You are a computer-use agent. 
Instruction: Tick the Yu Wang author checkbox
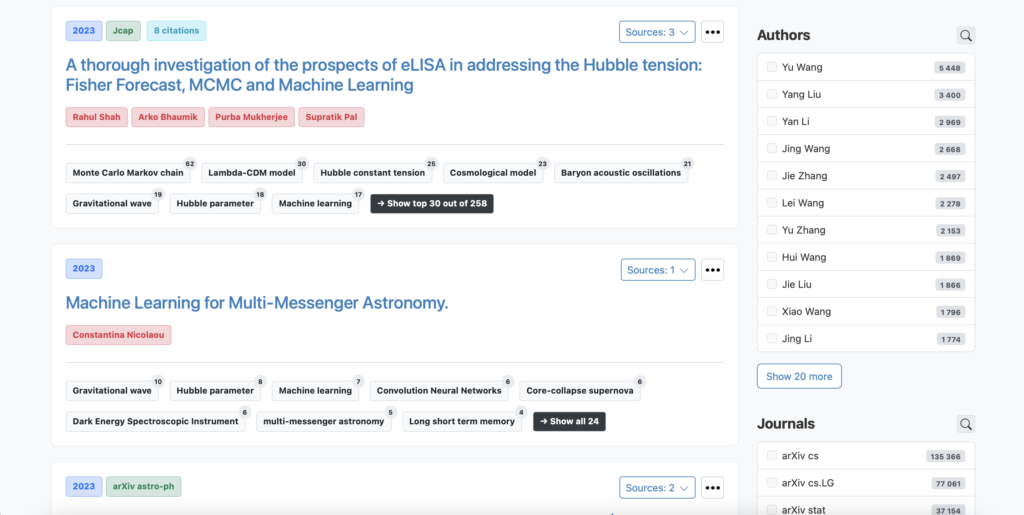click(x=772, y=67)
